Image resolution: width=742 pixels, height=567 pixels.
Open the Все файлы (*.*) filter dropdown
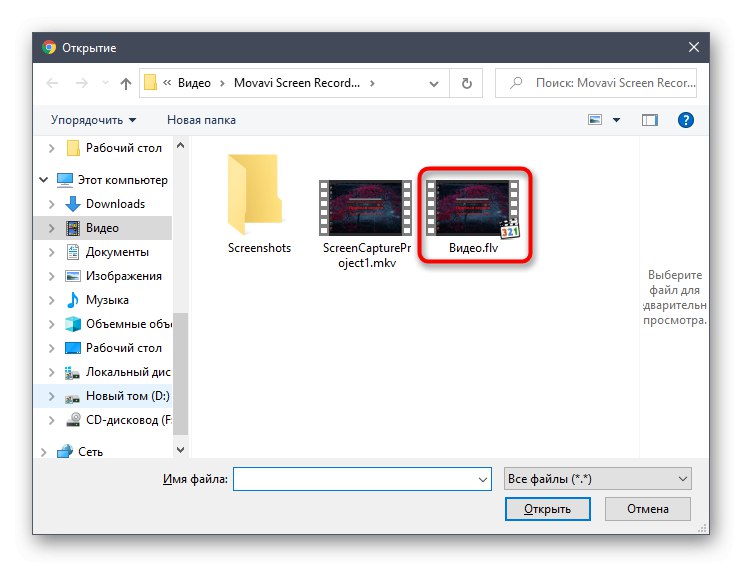tap(598, 479)
